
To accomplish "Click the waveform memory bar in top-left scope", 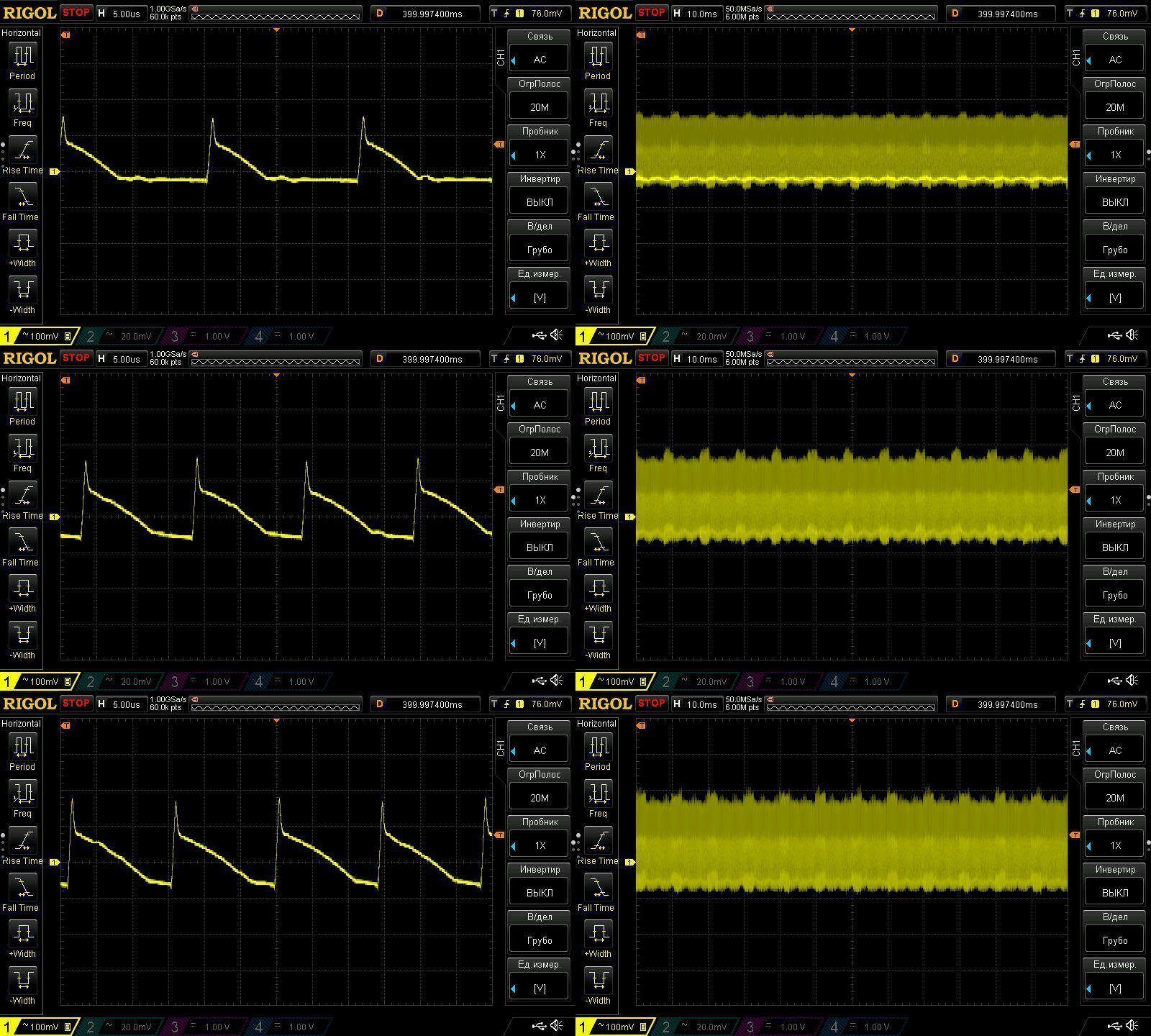I will click(x=276, y=14).
